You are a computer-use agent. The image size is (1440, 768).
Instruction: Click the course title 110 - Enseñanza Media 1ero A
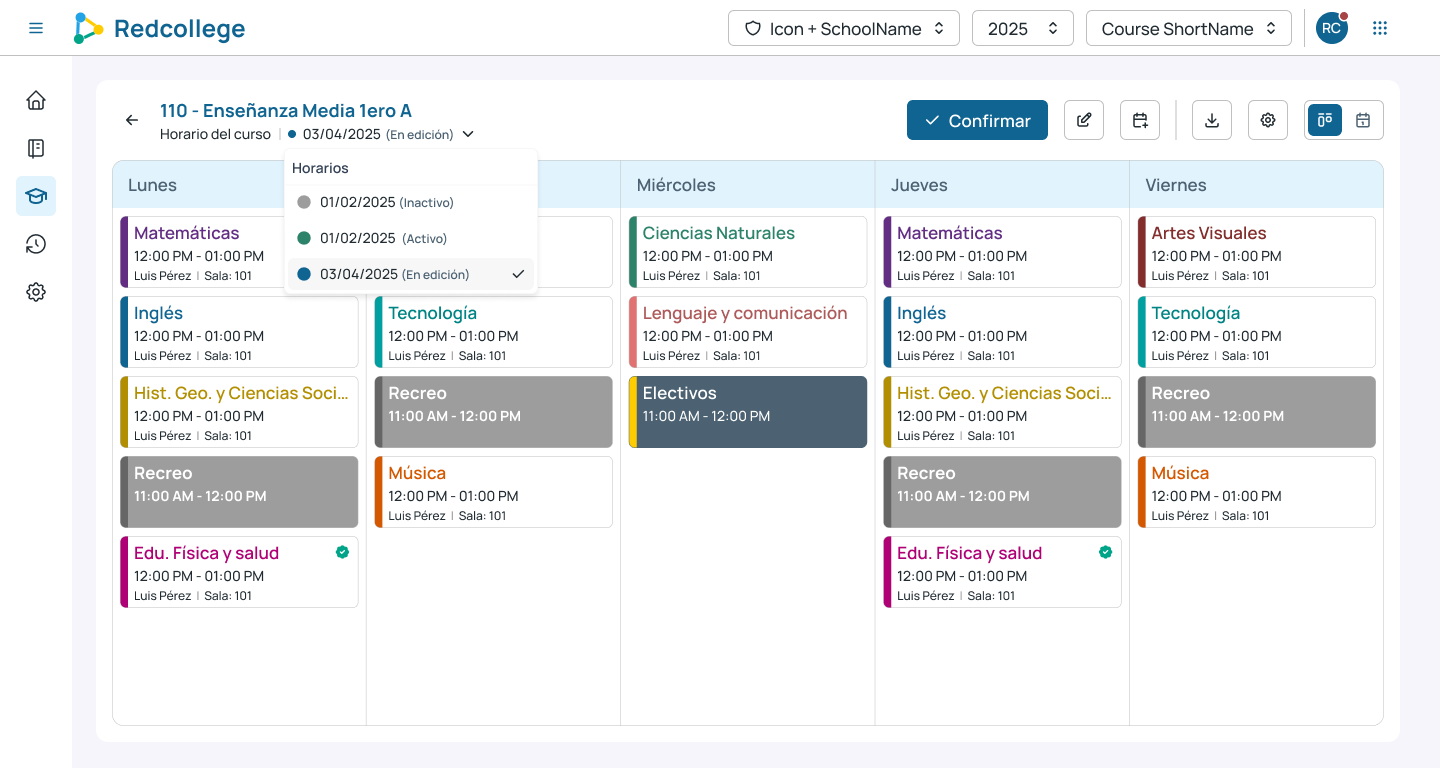point(286,111)
